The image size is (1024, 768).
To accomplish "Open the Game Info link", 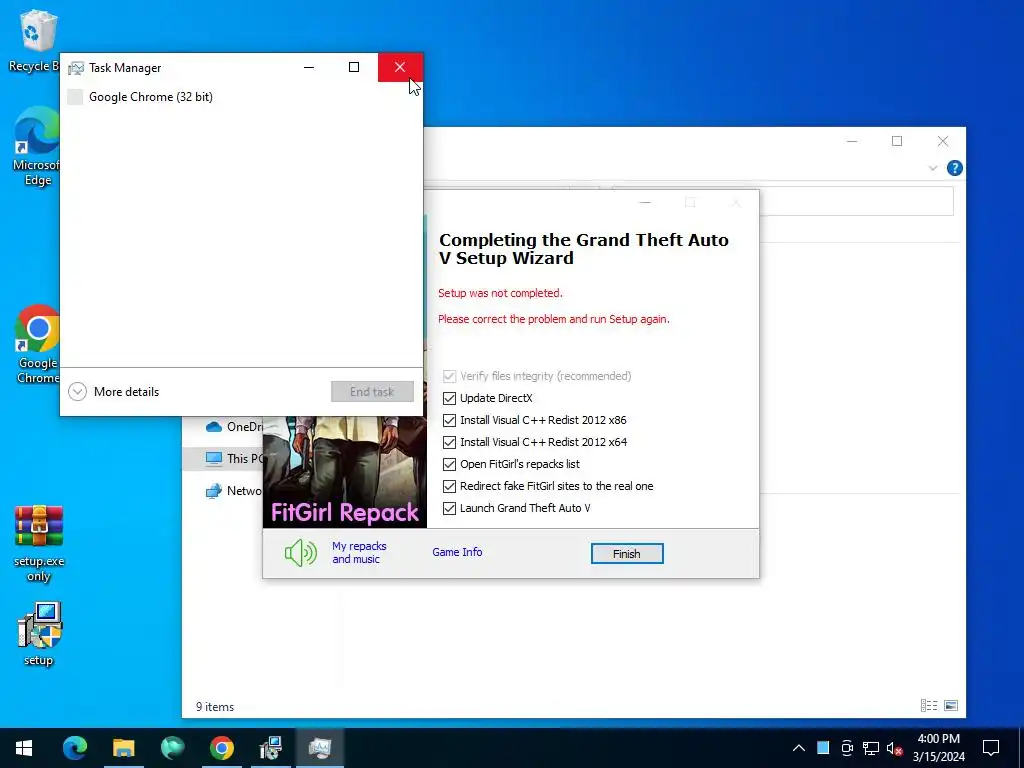I will pyautogui.click(x=457, y=552).
